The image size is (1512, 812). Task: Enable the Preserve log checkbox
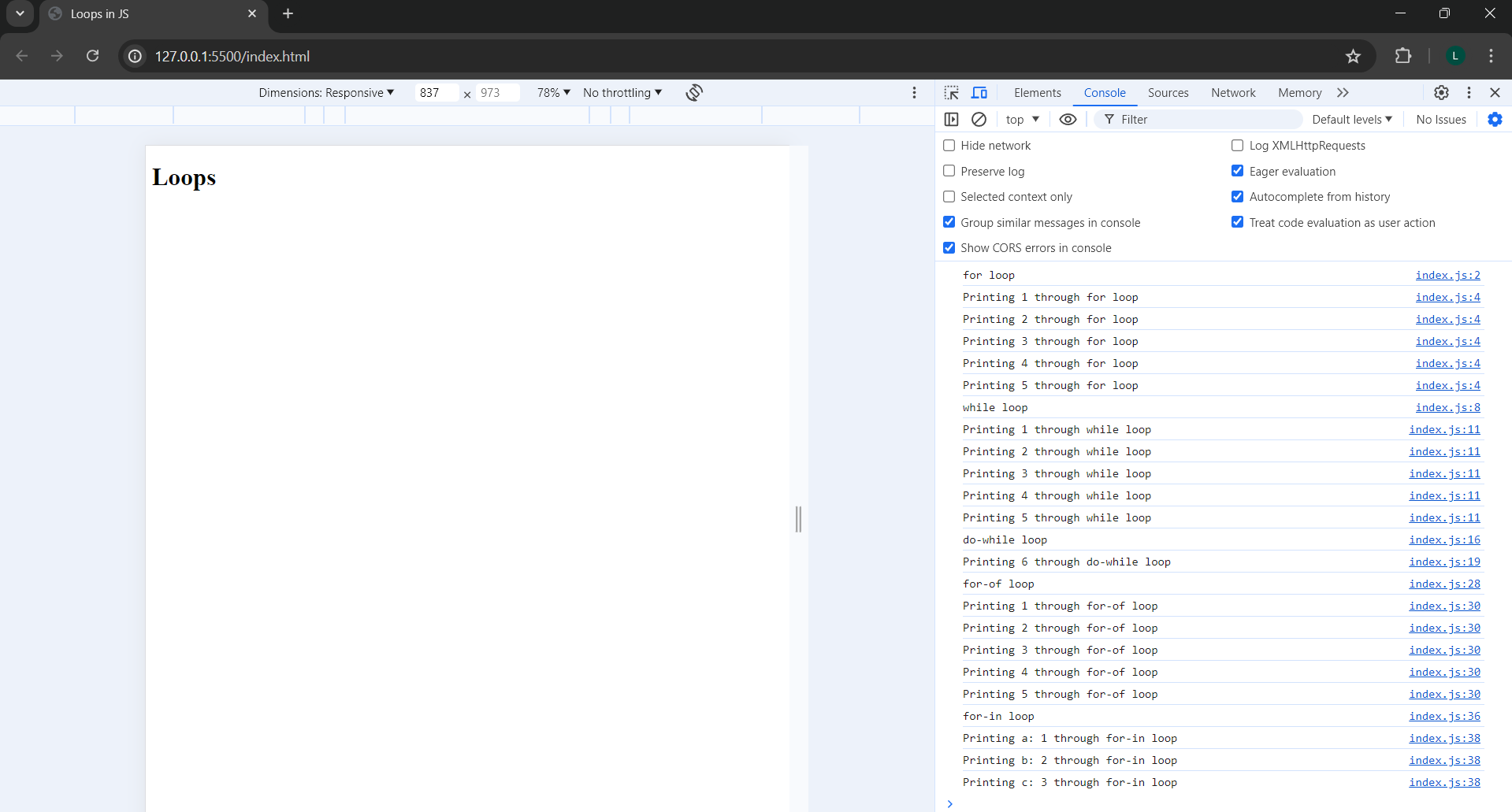pyautogui.click(x=949, y=171)
